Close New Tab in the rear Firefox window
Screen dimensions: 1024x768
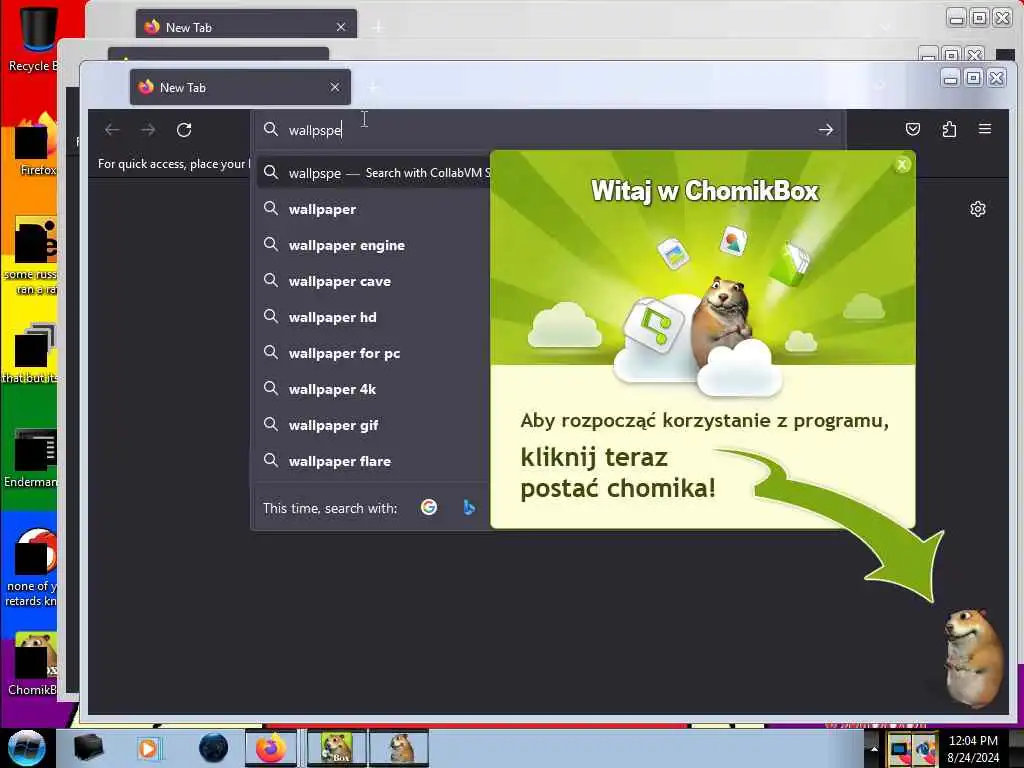click(341, 27)
